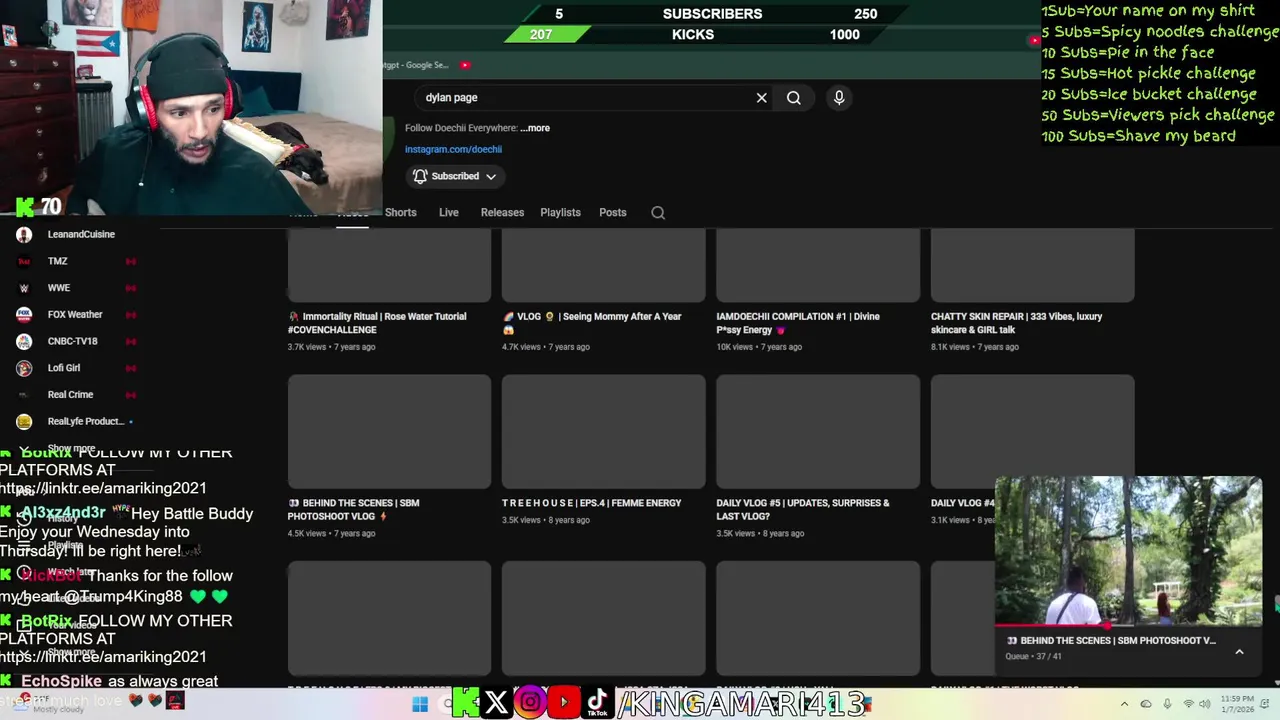
Task: Click the Real Crime avatar icon
Action: (x=24, y=394)
